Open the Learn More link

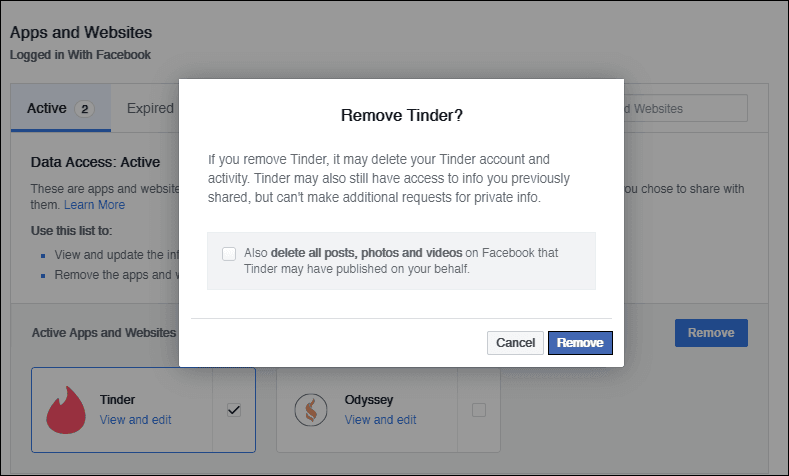(x=95, y=205)
